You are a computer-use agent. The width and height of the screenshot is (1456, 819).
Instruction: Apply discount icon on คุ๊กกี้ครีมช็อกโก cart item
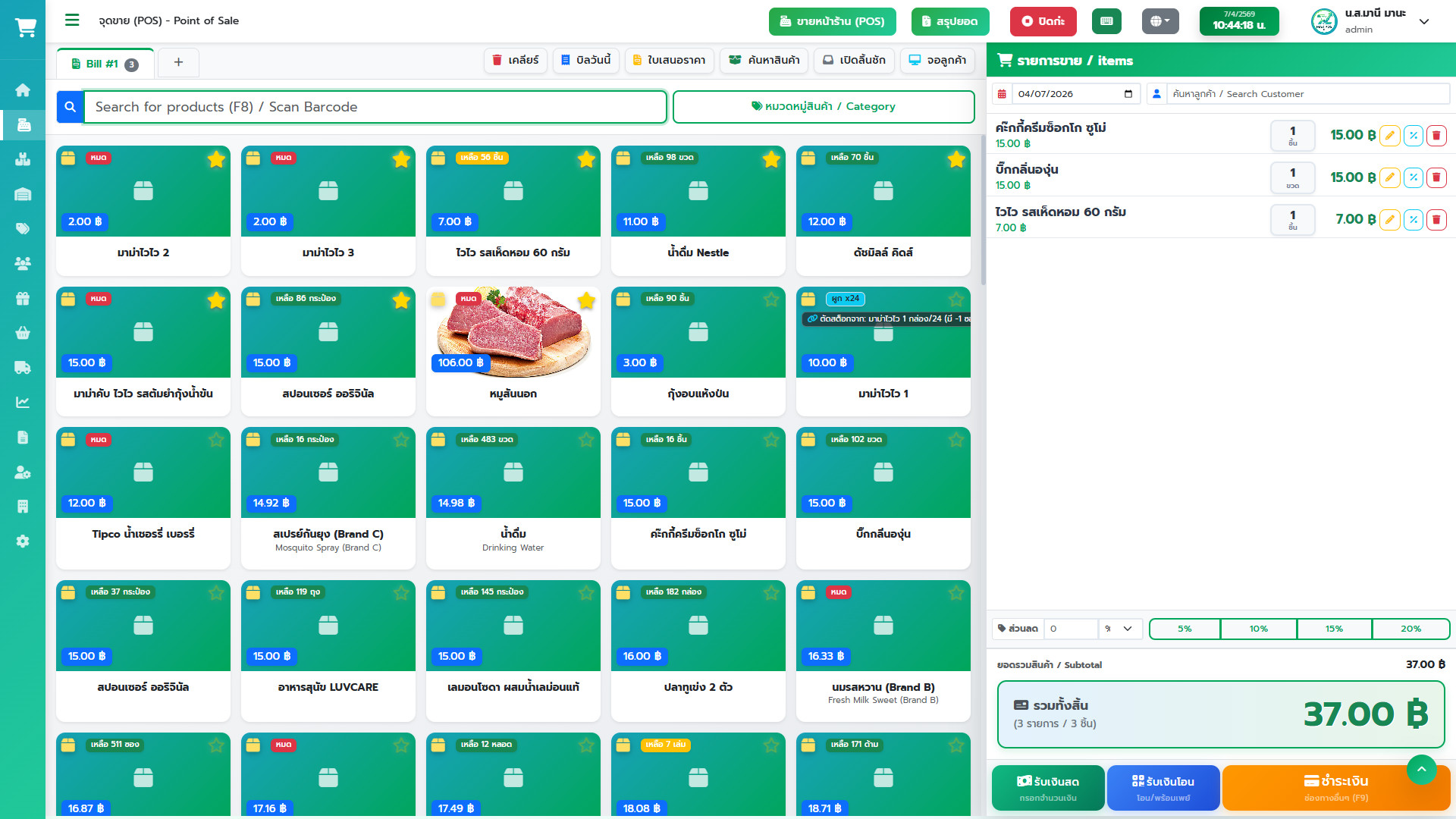pyautogui.click(x=1413, y=136)
